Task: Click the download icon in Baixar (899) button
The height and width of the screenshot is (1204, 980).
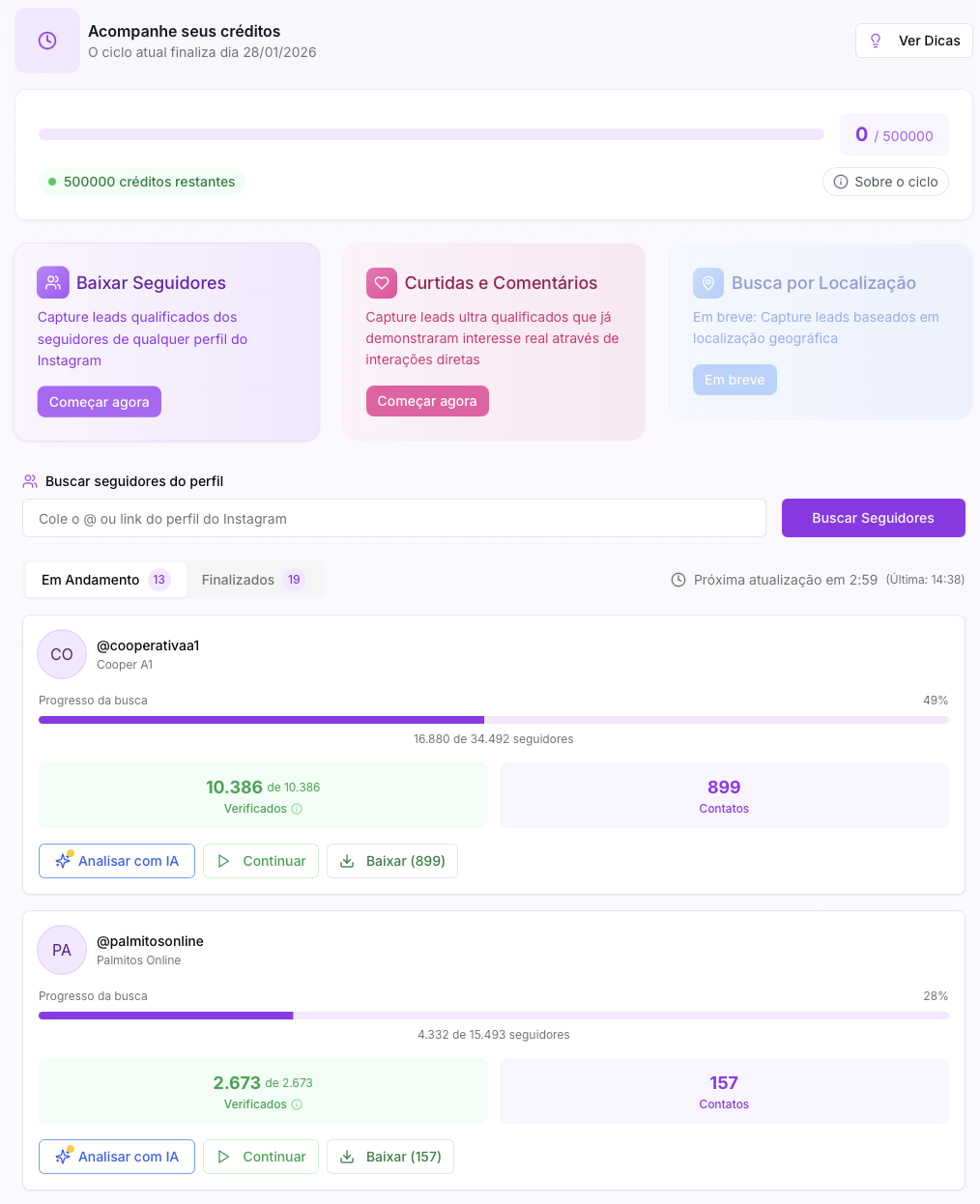Action: [x=349, y=861]
